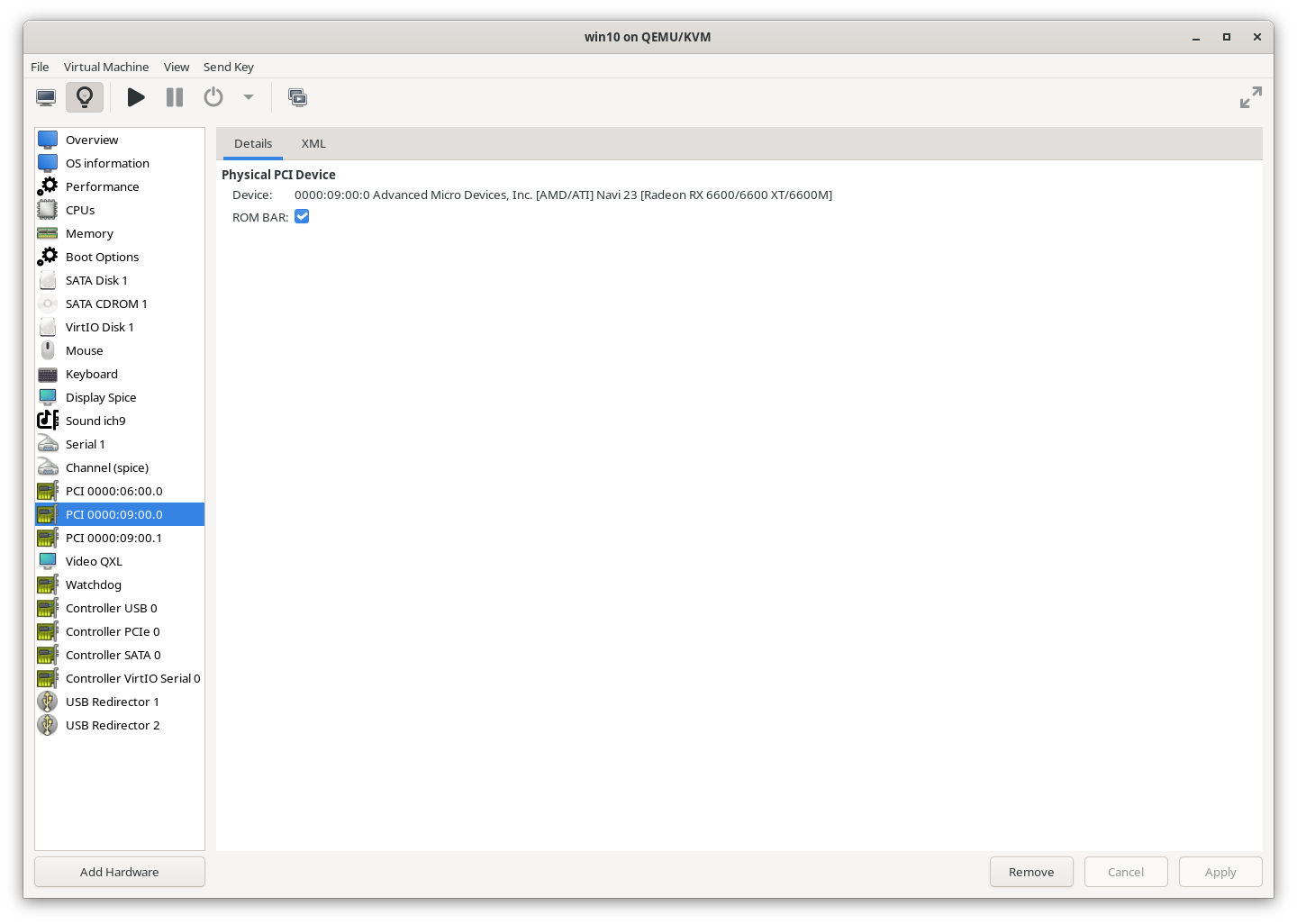Select Display Spice

pos(120,397)
